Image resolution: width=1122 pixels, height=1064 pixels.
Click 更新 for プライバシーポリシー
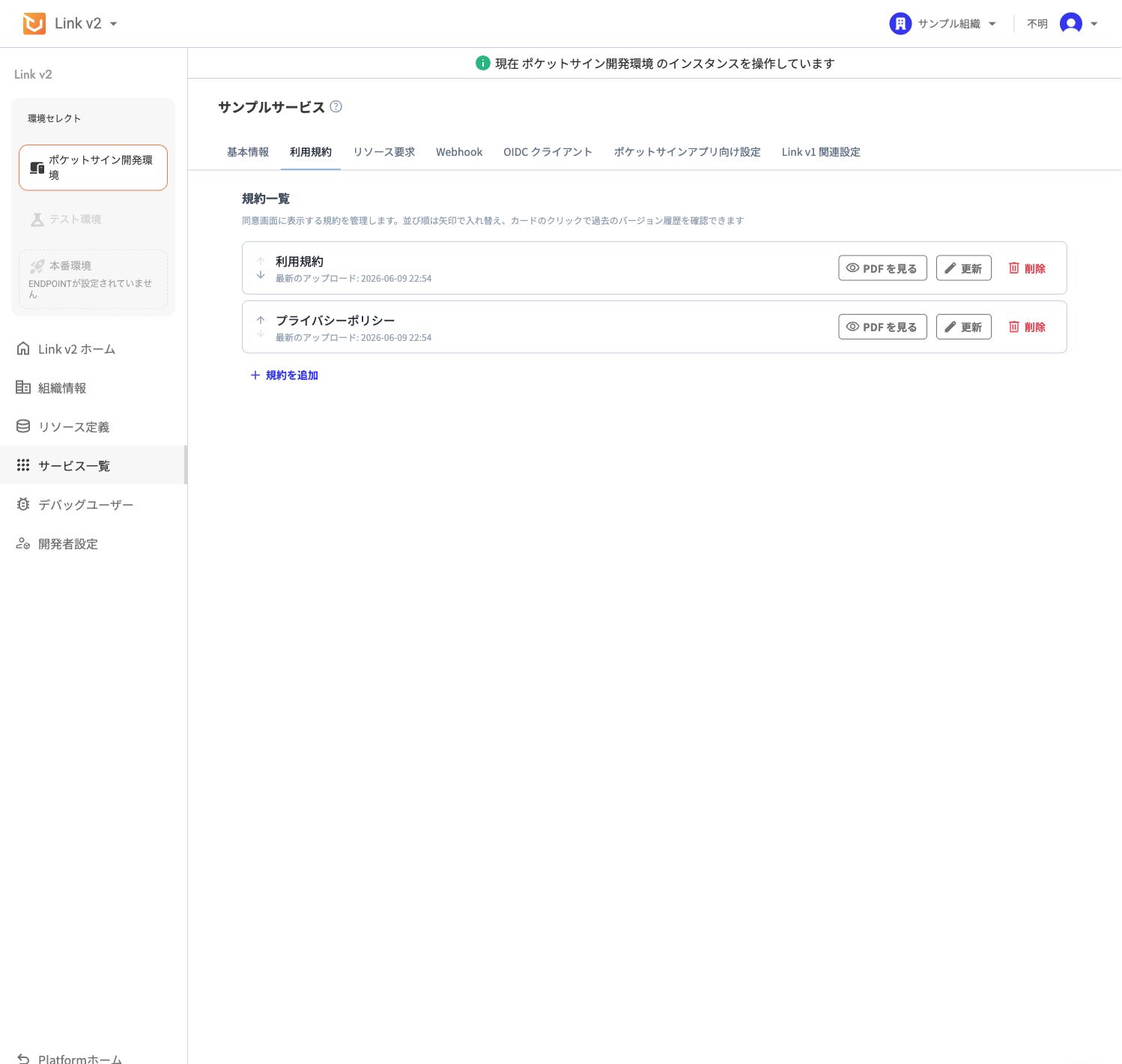(963, 327)
